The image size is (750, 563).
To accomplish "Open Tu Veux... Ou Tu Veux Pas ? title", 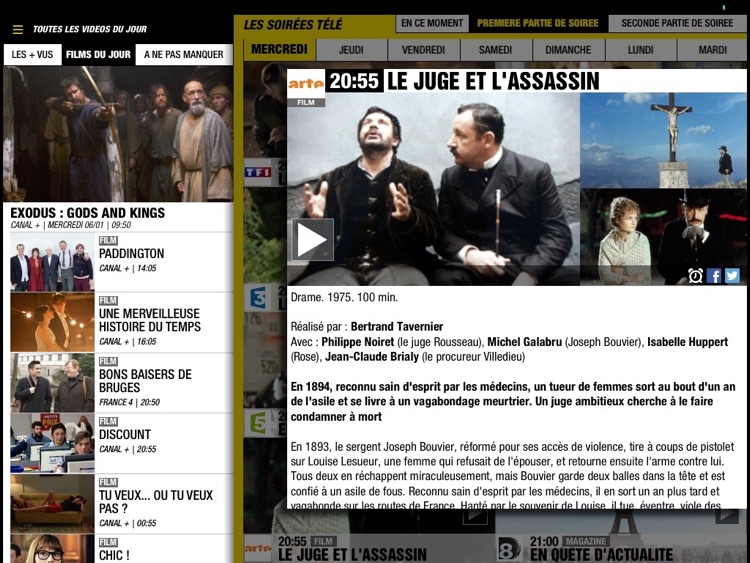I will 156,501.
